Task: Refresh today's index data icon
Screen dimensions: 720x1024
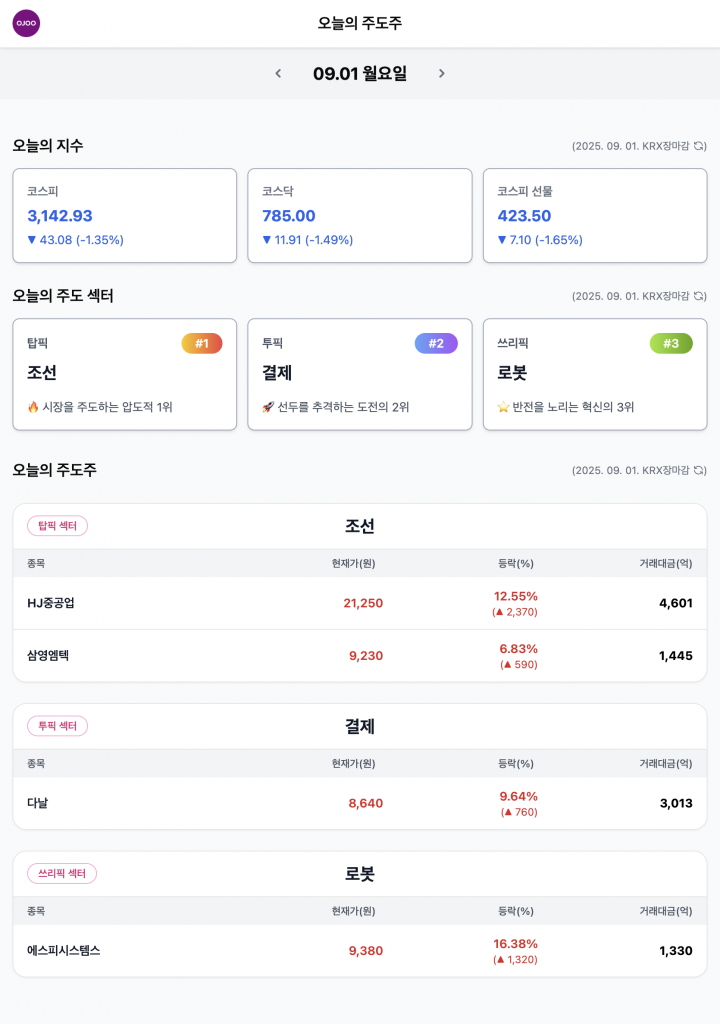Action: click(700, 146)
